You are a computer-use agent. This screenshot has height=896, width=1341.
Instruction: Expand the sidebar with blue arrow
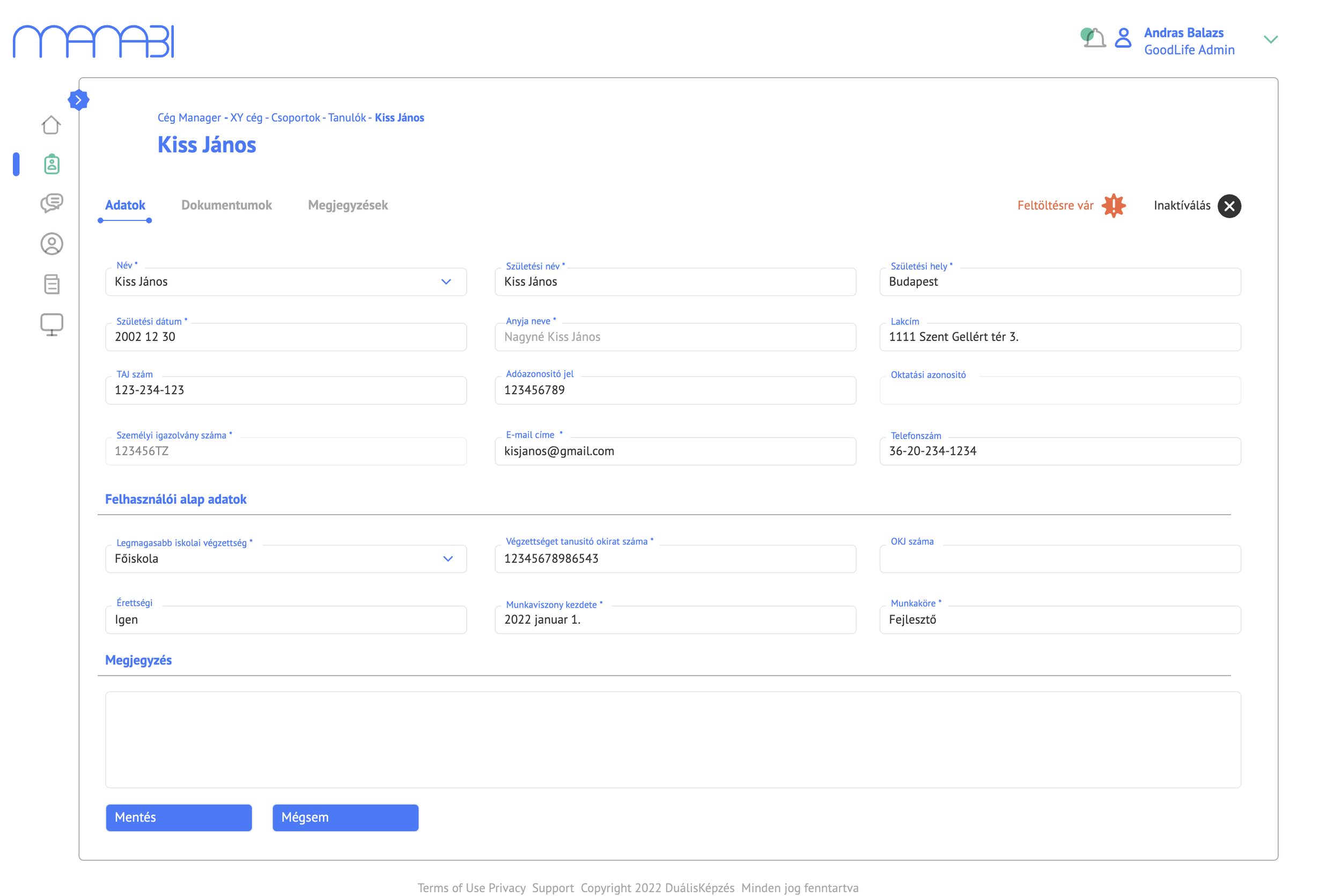[x=78, y=100]
